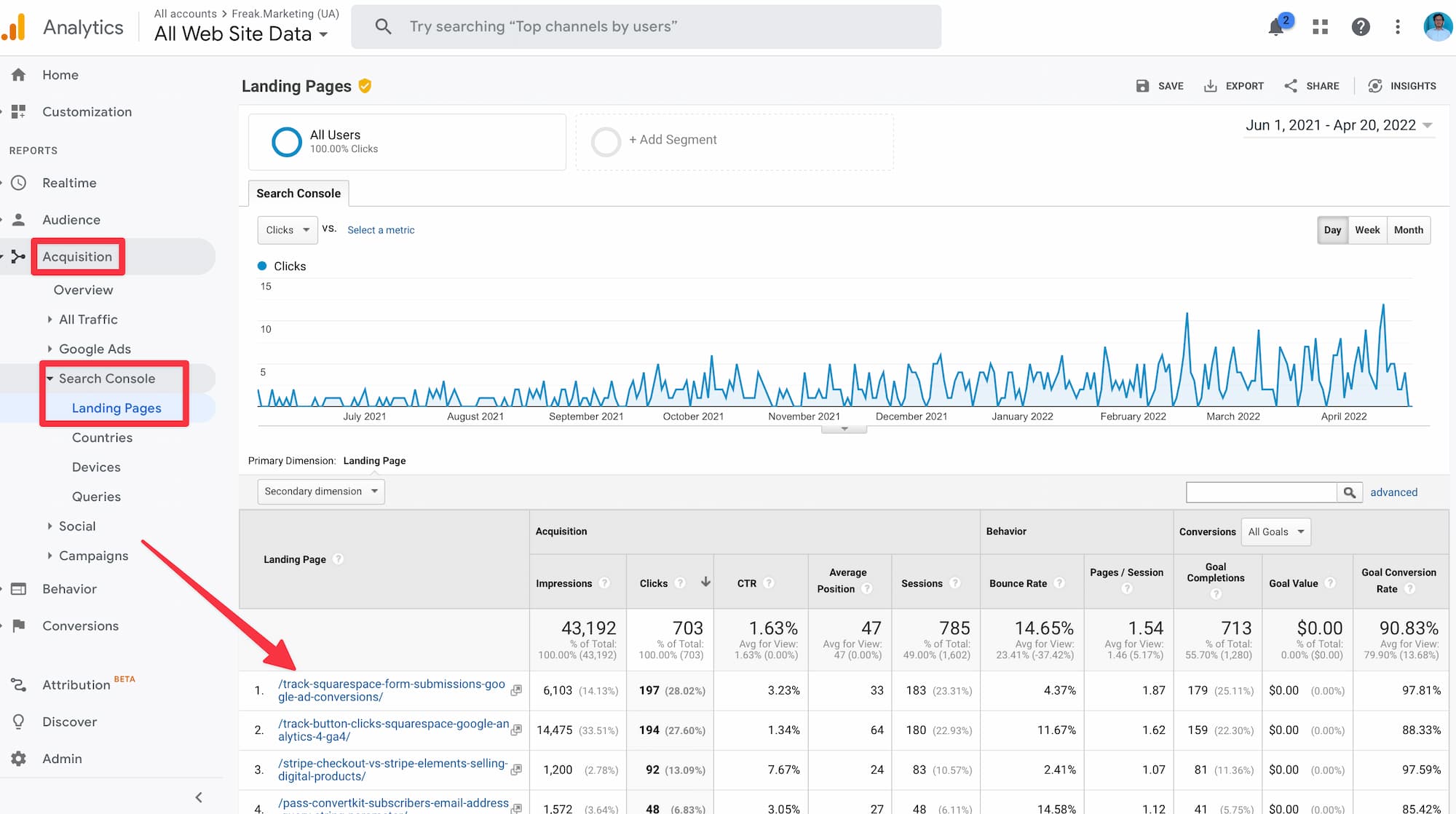Screen dimensions: 1456x814
Task: Expand the Campaigns section
Action: point(93,556)
